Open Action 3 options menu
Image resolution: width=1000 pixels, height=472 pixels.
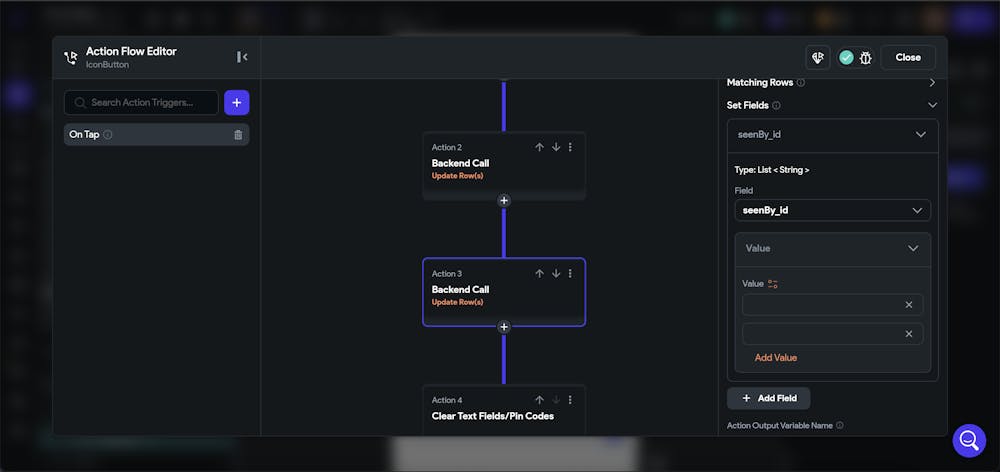click(x=570, y=274)
